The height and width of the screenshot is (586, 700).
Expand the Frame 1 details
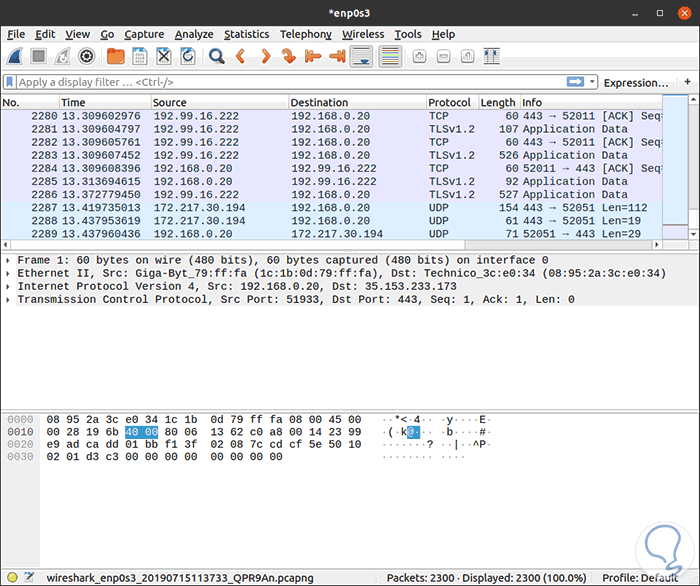tap(8, 260)
